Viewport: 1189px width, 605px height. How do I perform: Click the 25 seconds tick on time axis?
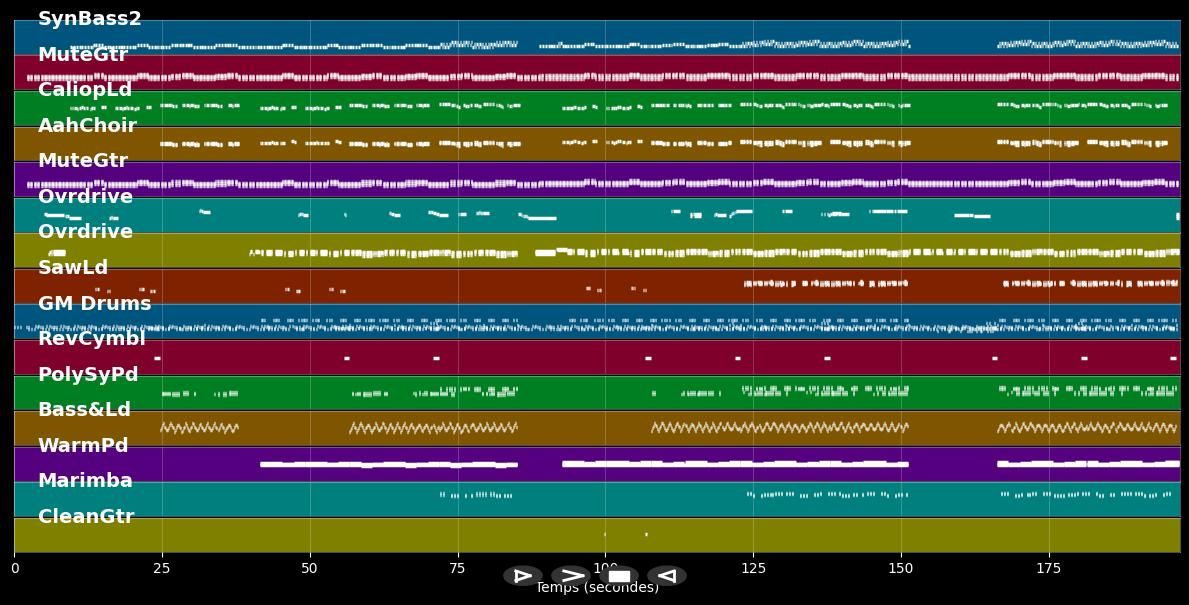tap(162, 569)
